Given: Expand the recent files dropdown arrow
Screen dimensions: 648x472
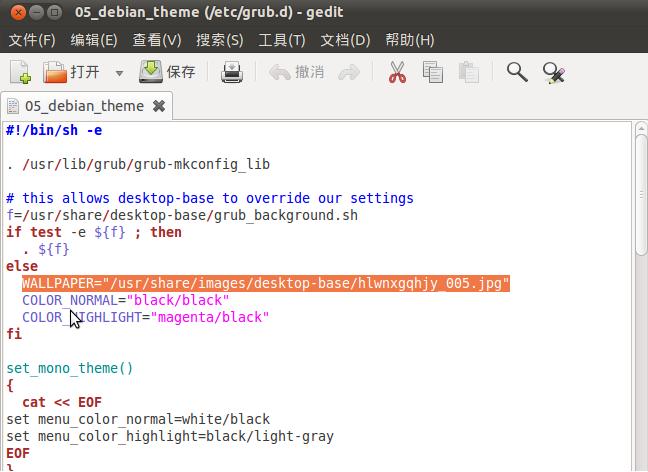Looking at the screenshot, I should coord(119,74).
